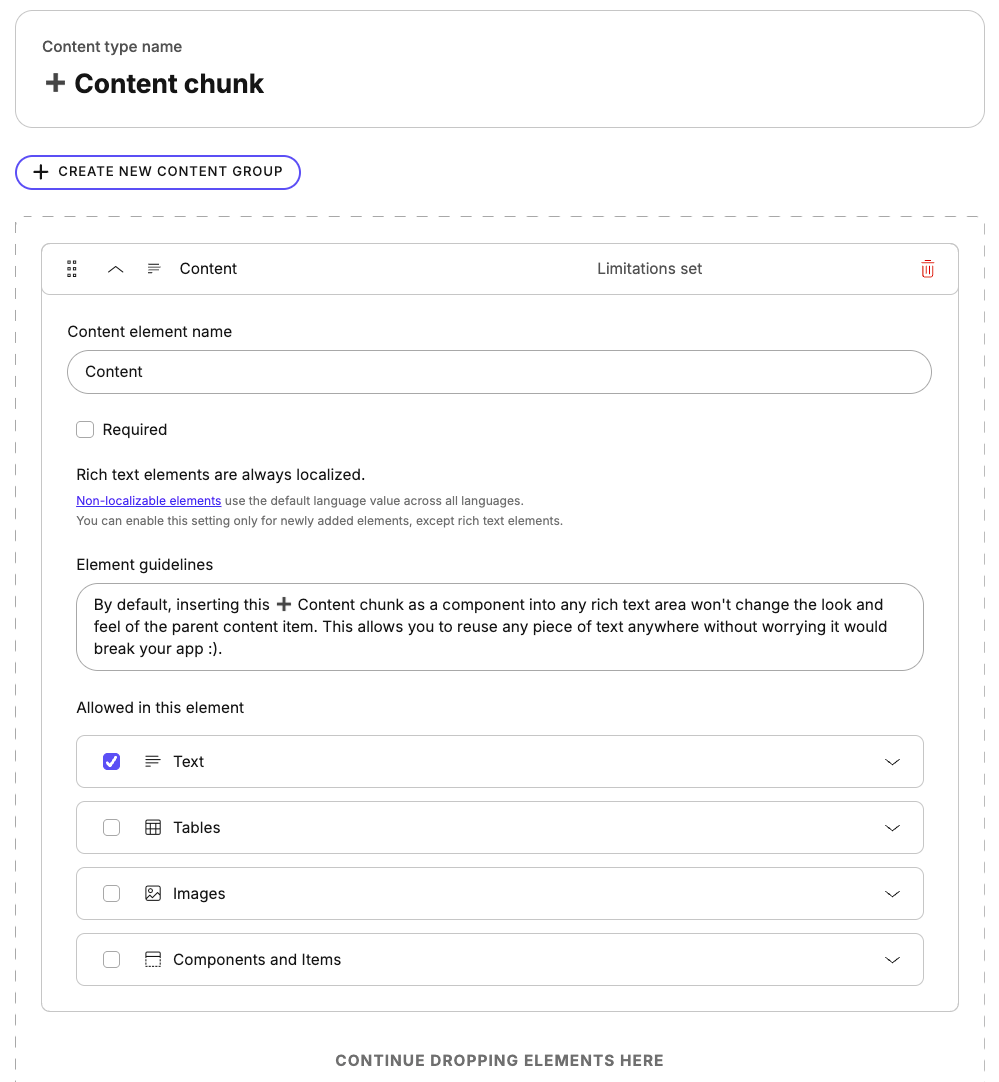This screenshot has width=999, height=1082.
Task: Click the picture icon next to Images
Action: click(152, 893)
